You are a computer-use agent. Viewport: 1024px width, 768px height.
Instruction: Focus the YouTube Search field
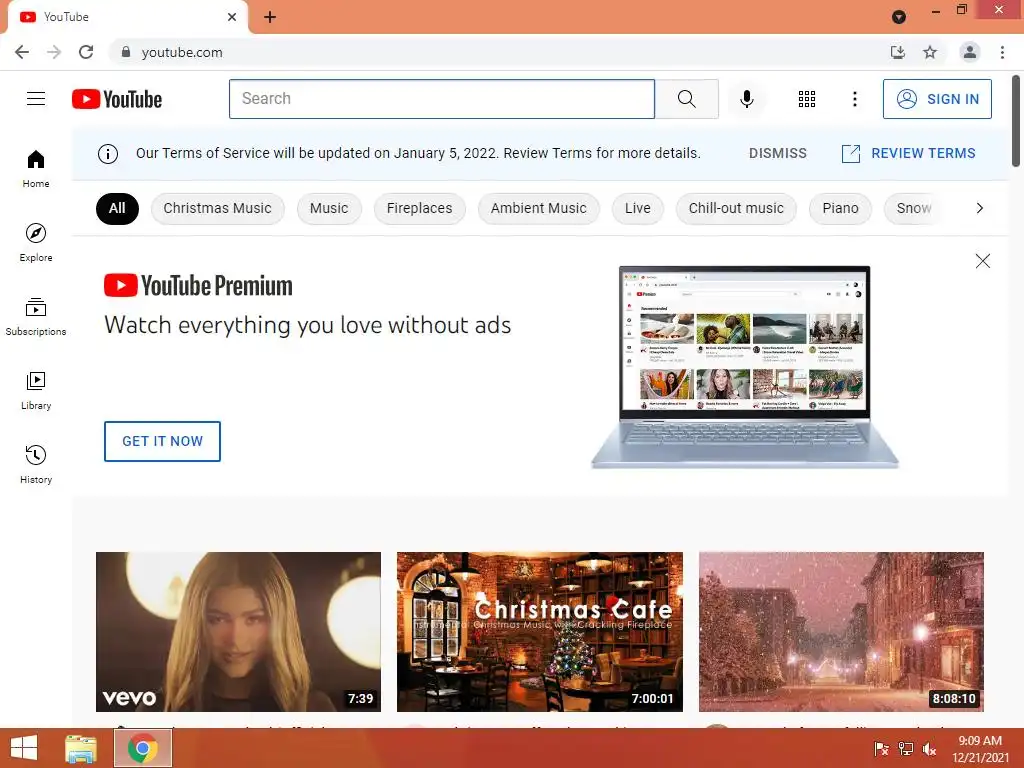pyautogui.click(x=442, y=99)
